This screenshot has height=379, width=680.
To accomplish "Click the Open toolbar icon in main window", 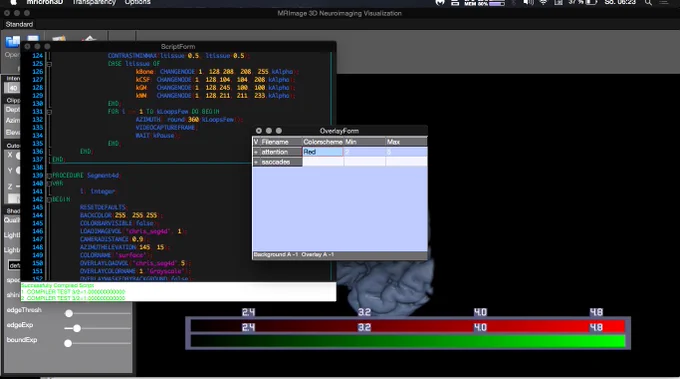I will pos(12,42).
